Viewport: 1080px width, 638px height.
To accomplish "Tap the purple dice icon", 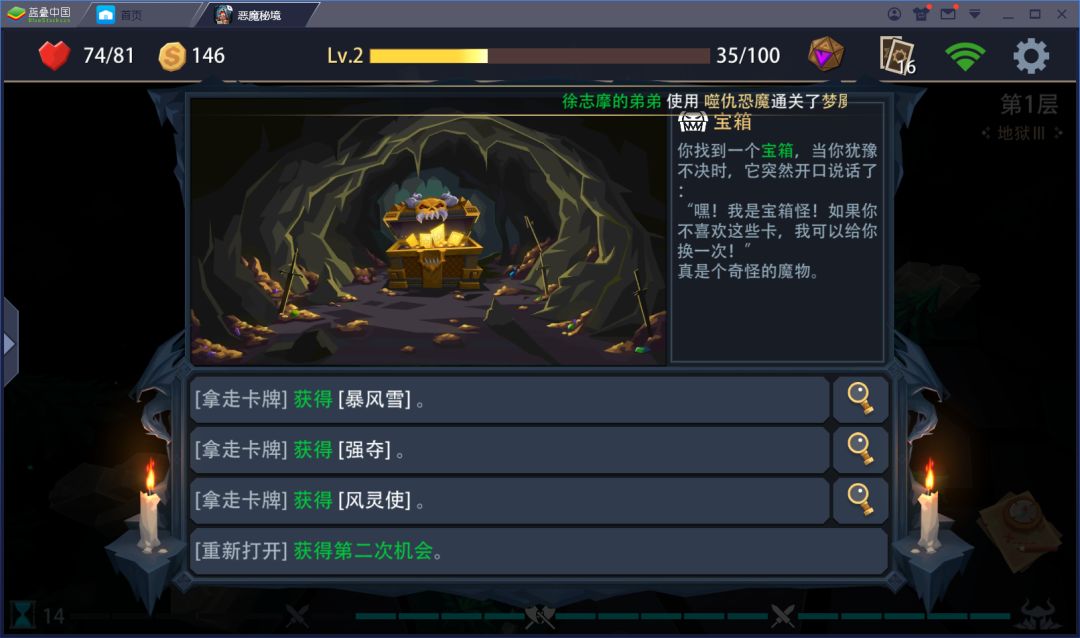I will [826, 54].
